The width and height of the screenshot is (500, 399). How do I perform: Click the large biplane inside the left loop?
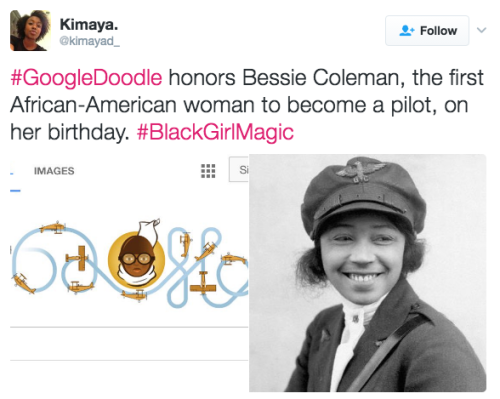point(78,258)
